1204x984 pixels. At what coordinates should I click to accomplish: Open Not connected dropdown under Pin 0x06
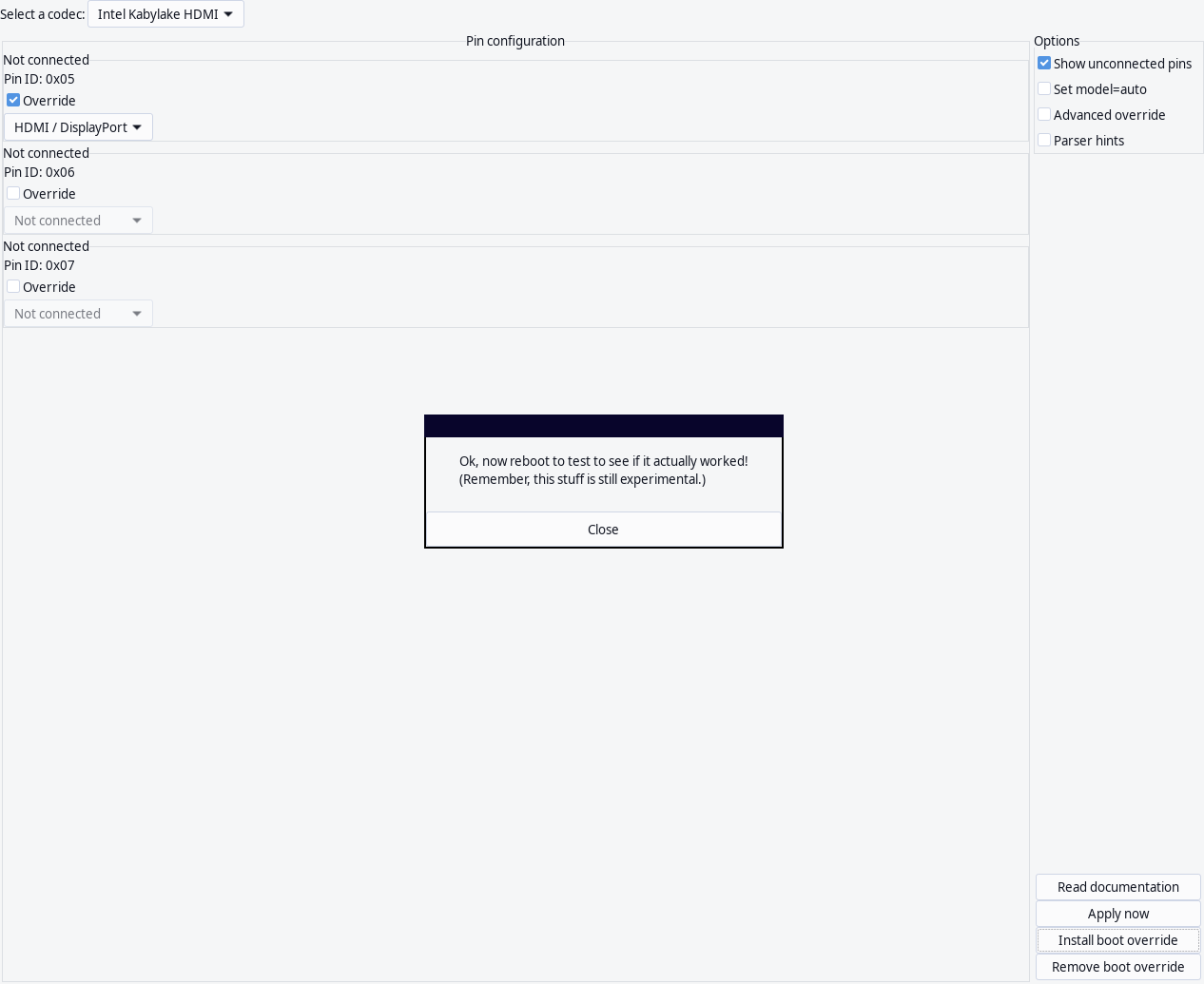tap(78, 221)
